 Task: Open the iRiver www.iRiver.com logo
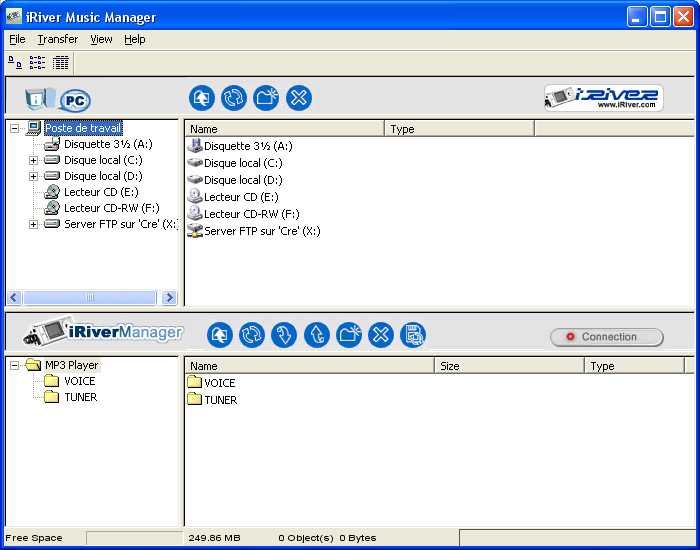click(604, 98)
